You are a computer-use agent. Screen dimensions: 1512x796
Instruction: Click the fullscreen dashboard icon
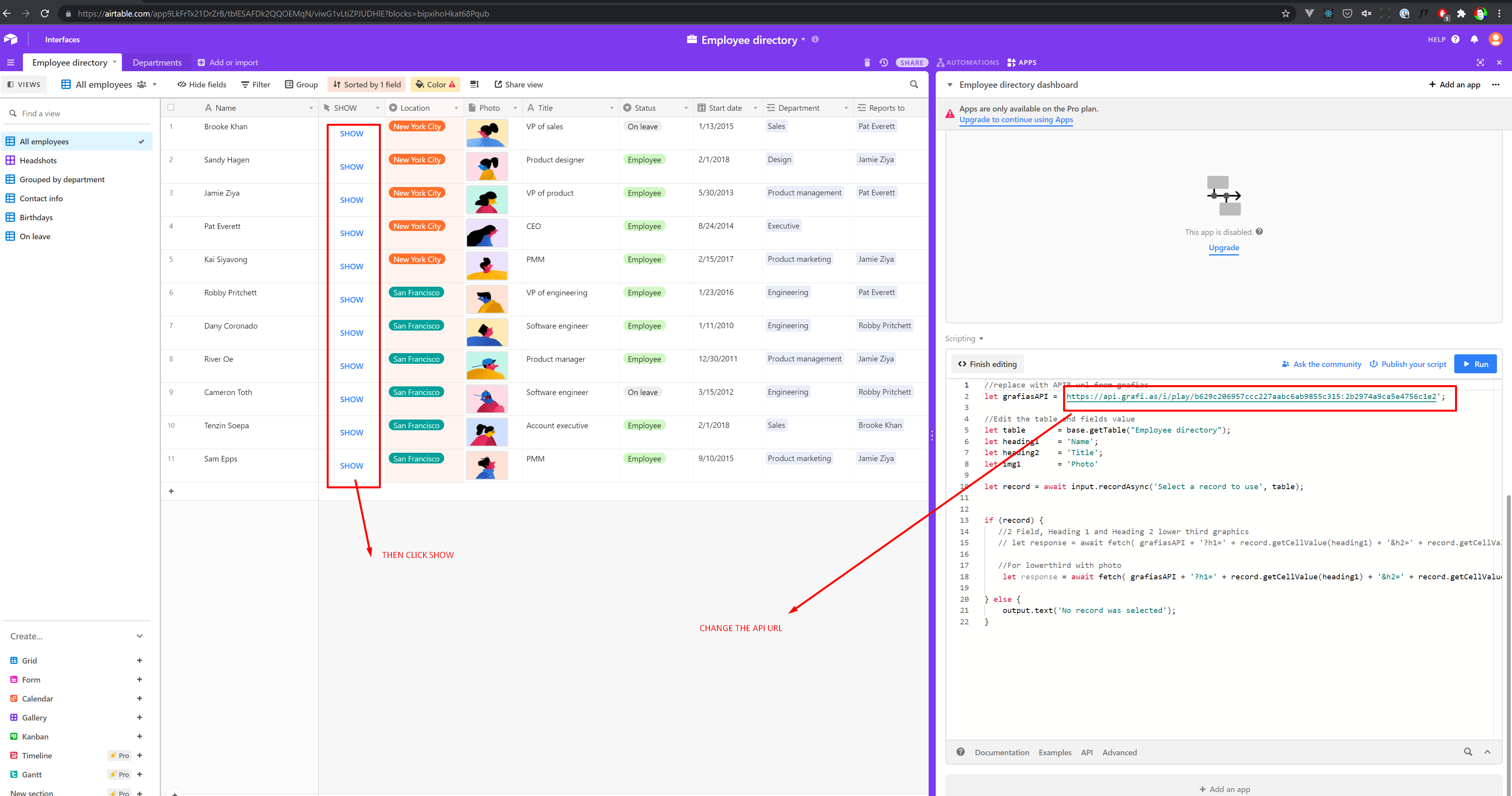click(x=1480, y=62)
